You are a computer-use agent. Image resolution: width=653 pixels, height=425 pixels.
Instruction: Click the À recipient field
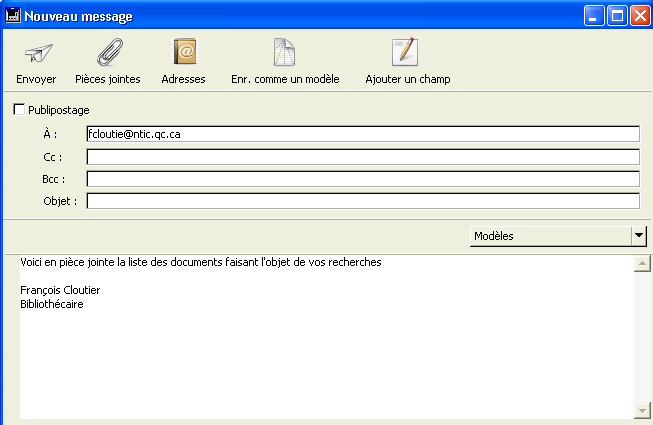362,134
